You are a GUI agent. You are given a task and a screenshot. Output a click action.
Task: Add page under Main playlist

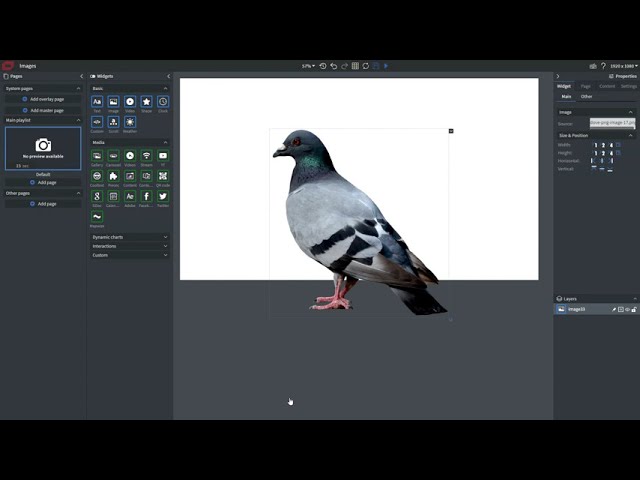point(43,182)
